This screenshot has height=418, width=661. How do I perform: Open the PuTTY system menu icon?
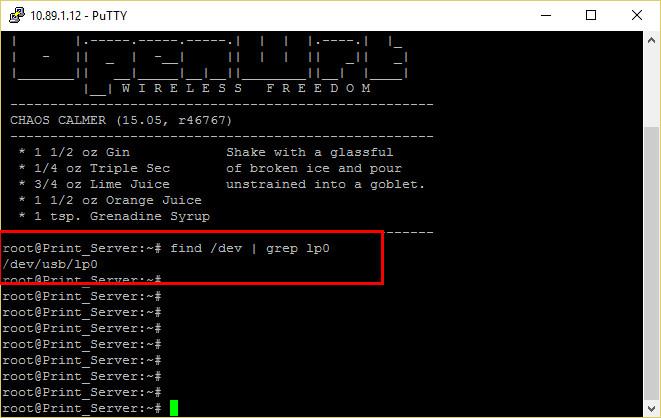tap(17, 16)
